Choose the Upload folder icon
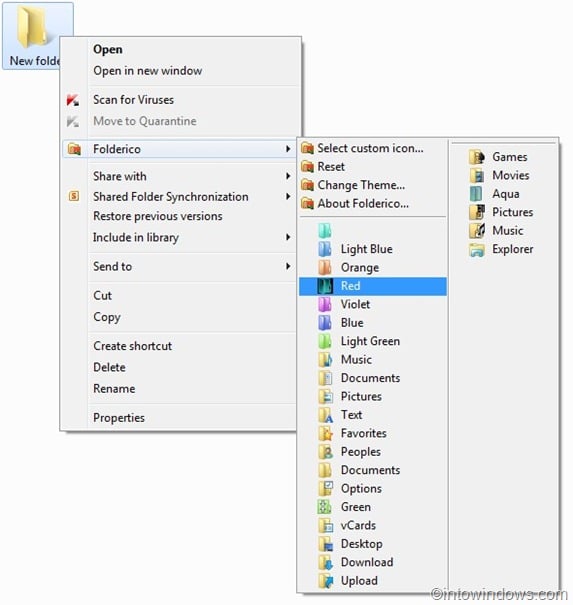 point(326,581)
